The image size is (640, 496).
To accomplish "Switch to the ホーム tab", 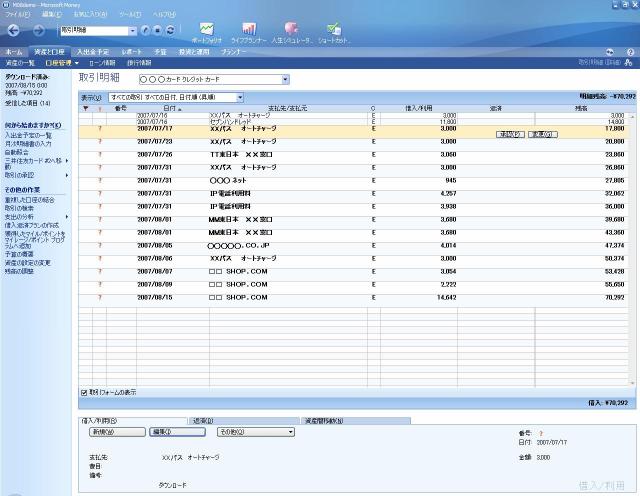I will click(x=14, y=52).
